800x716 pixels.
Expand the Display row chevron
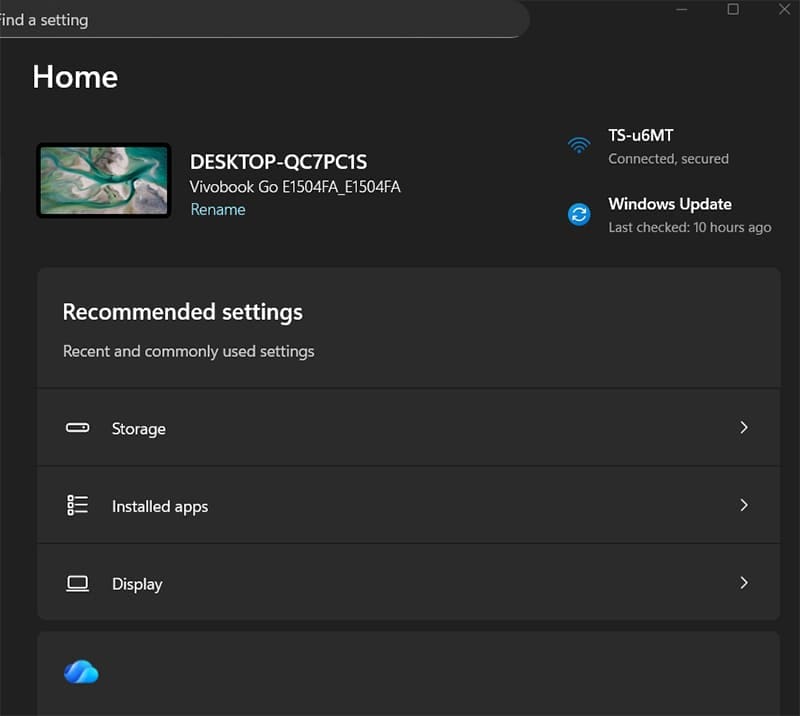[744, 583]
